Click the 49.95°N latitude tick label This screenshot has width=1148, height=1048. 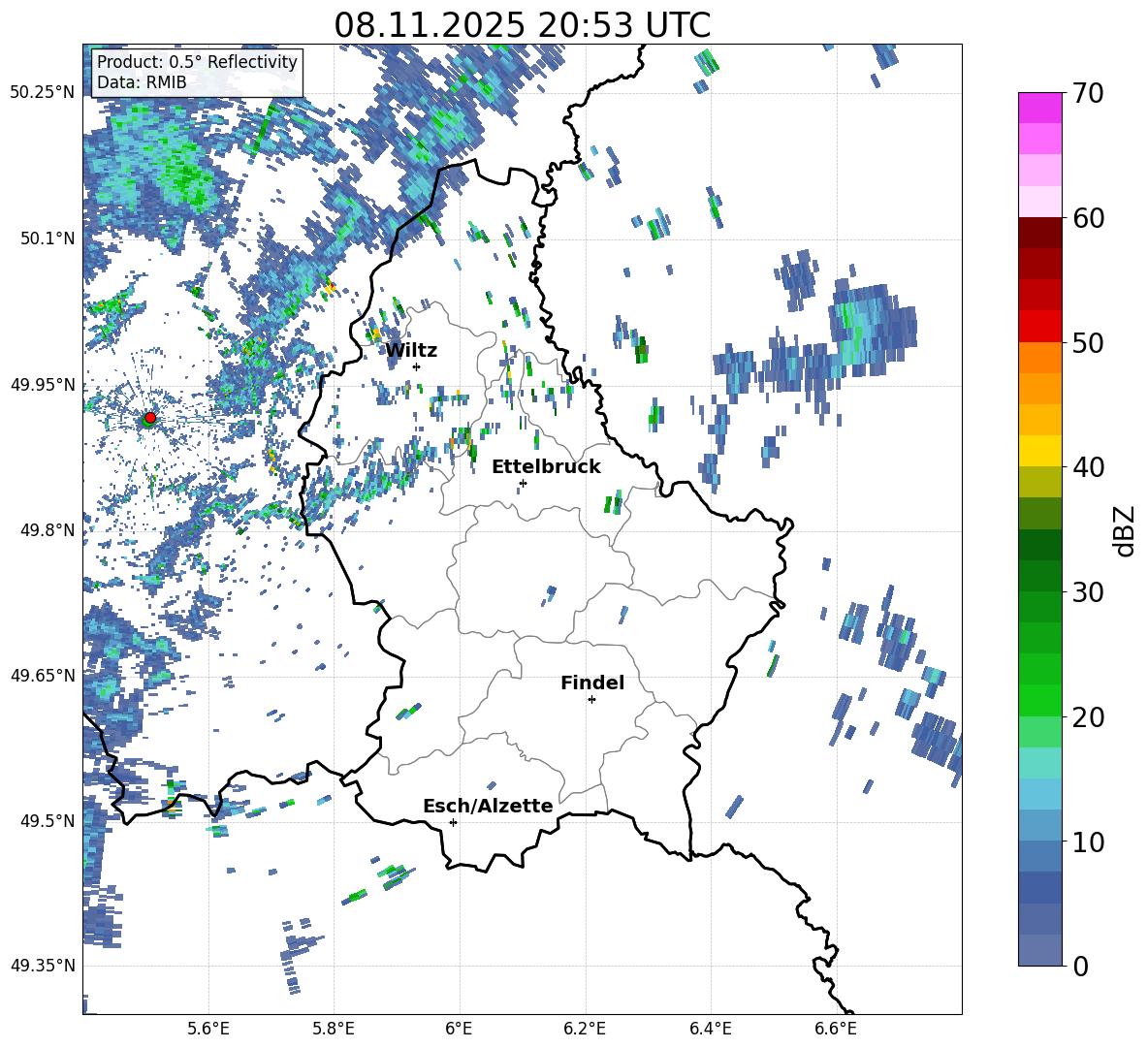[x=43, y=384]
